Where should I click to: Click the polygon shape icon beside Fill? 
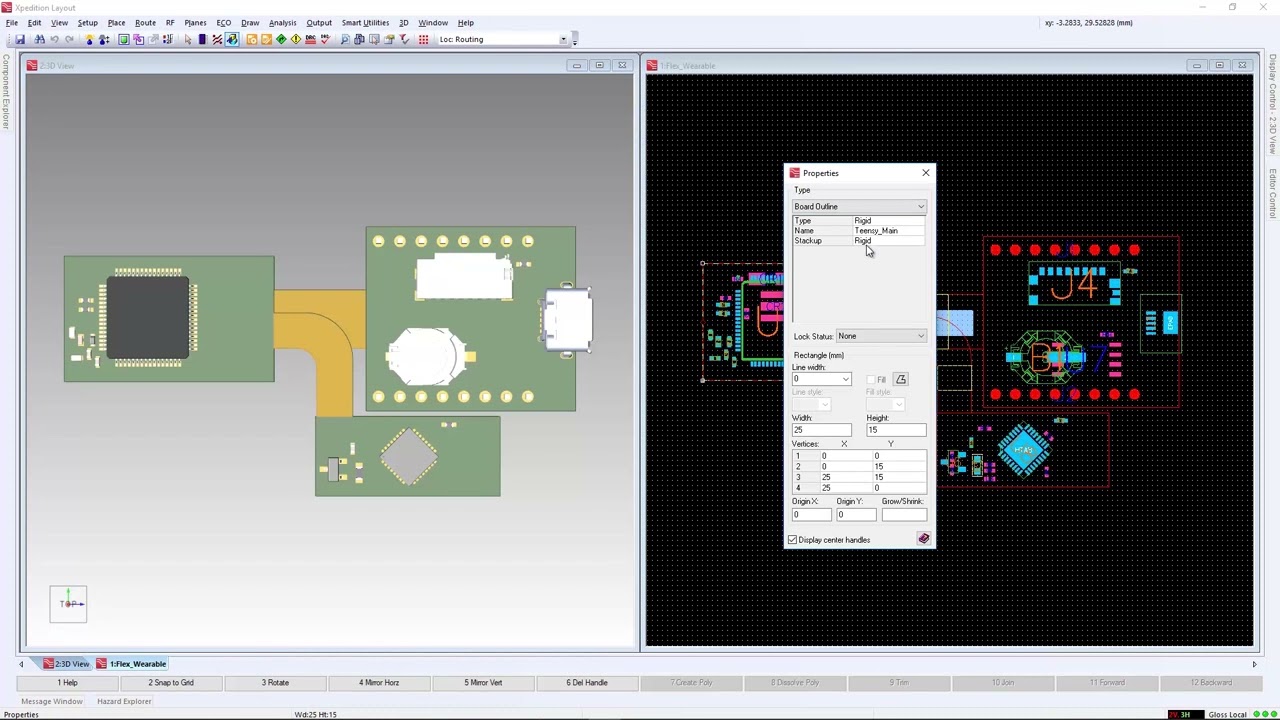[x=901, y=379]
